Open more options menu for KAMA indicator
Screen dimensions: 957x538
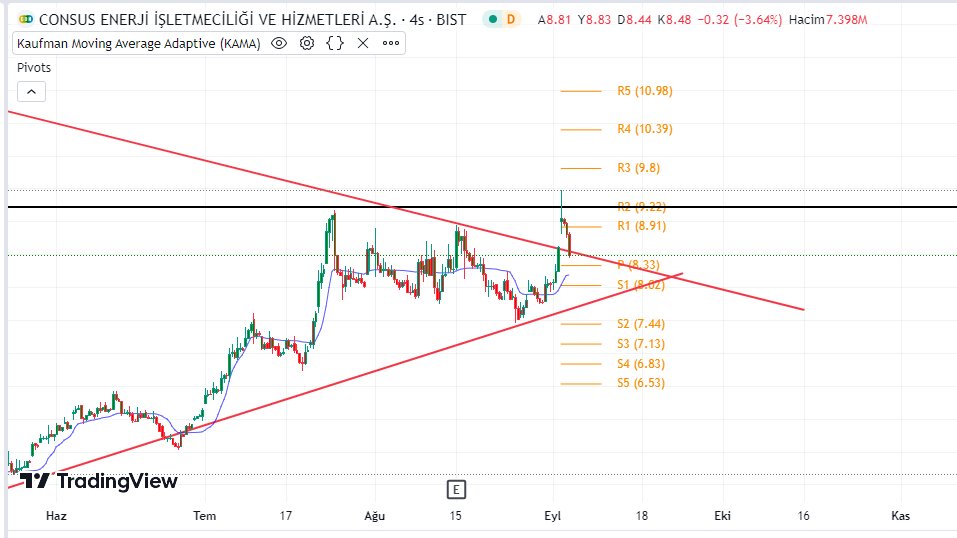tap(391, 43)
